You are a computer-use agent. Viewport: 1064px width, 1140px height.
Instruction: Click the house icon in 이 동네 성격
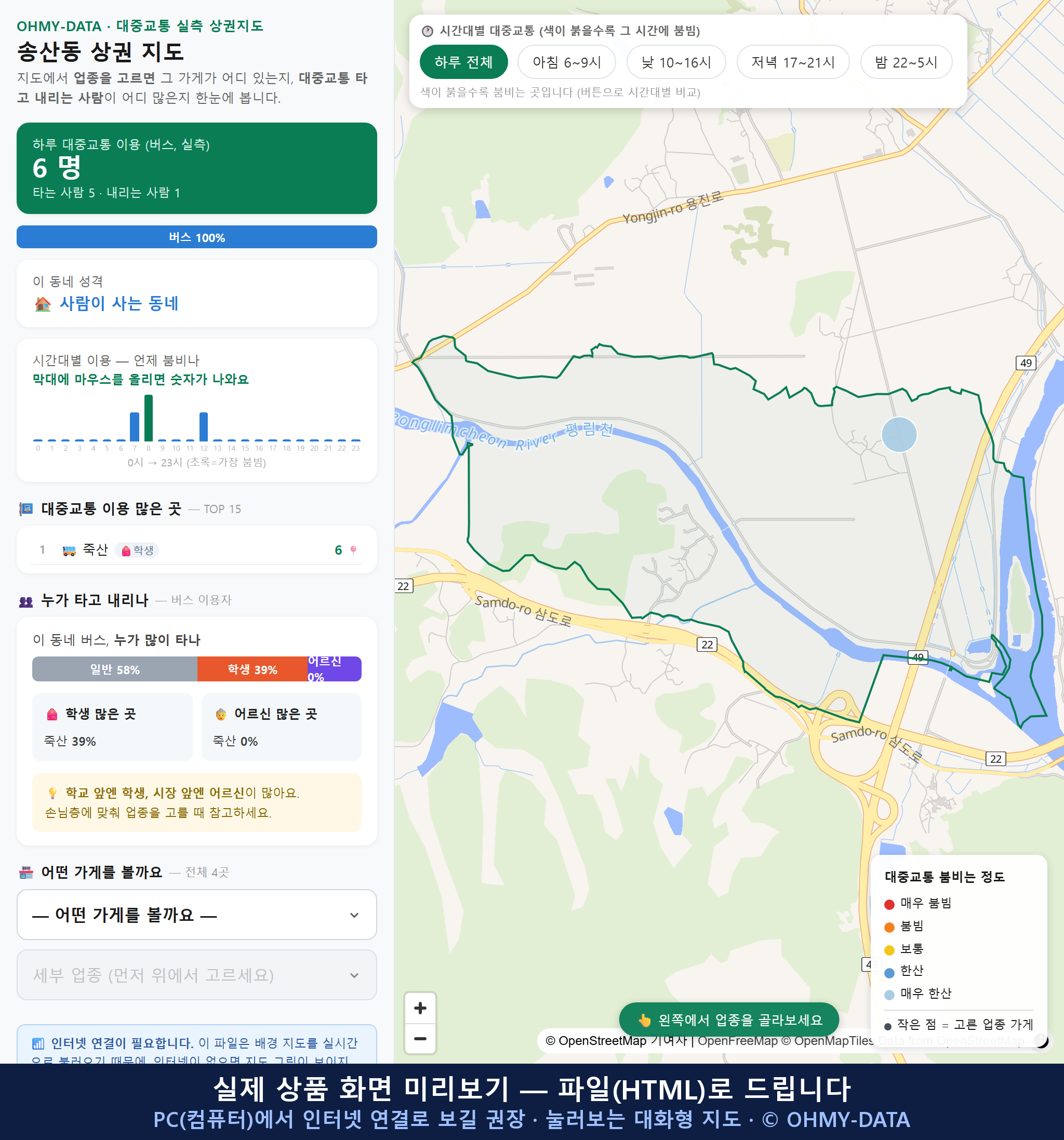[x=43, y=304]
